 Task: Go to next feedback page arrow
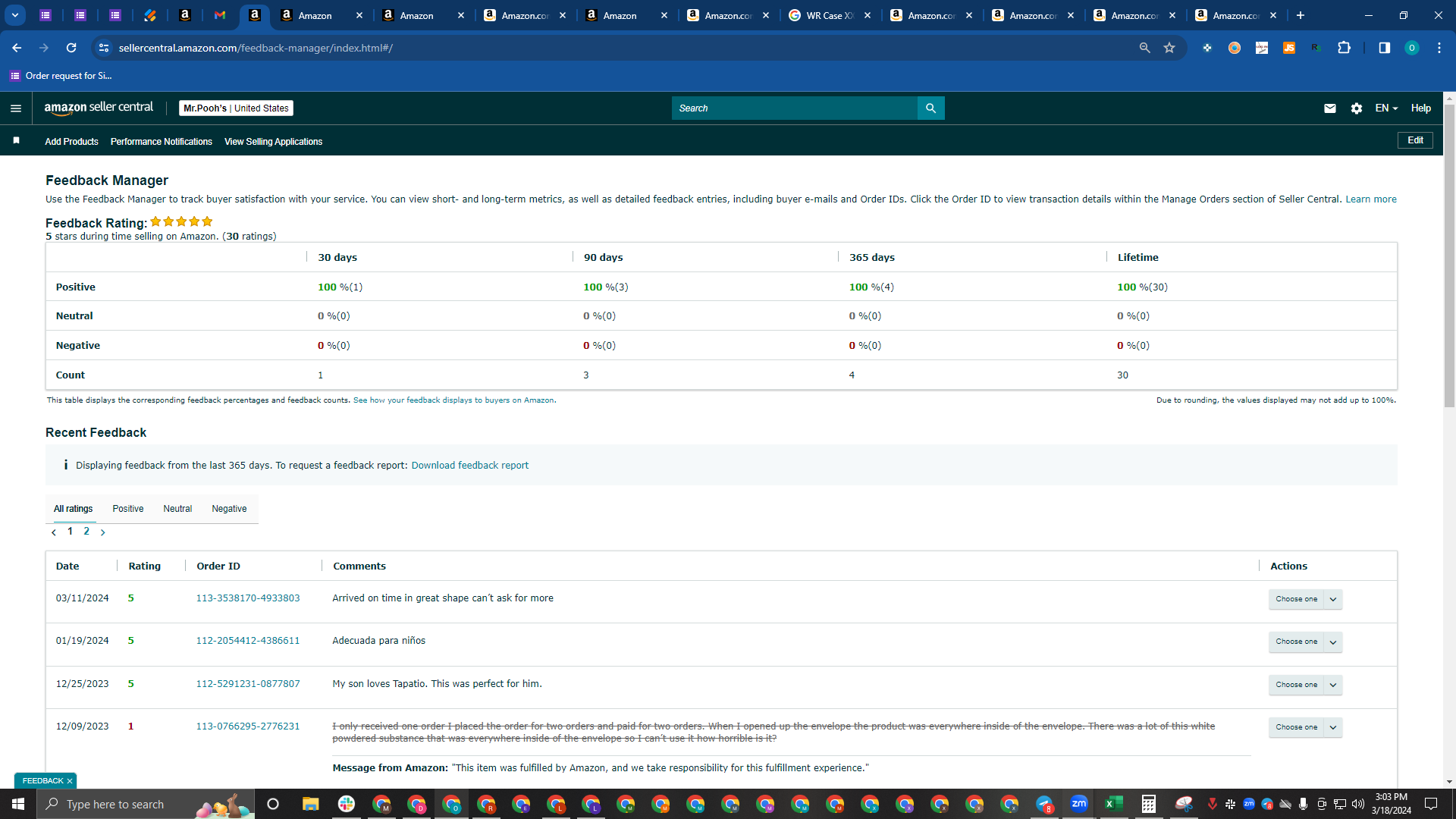click(103, 532)
